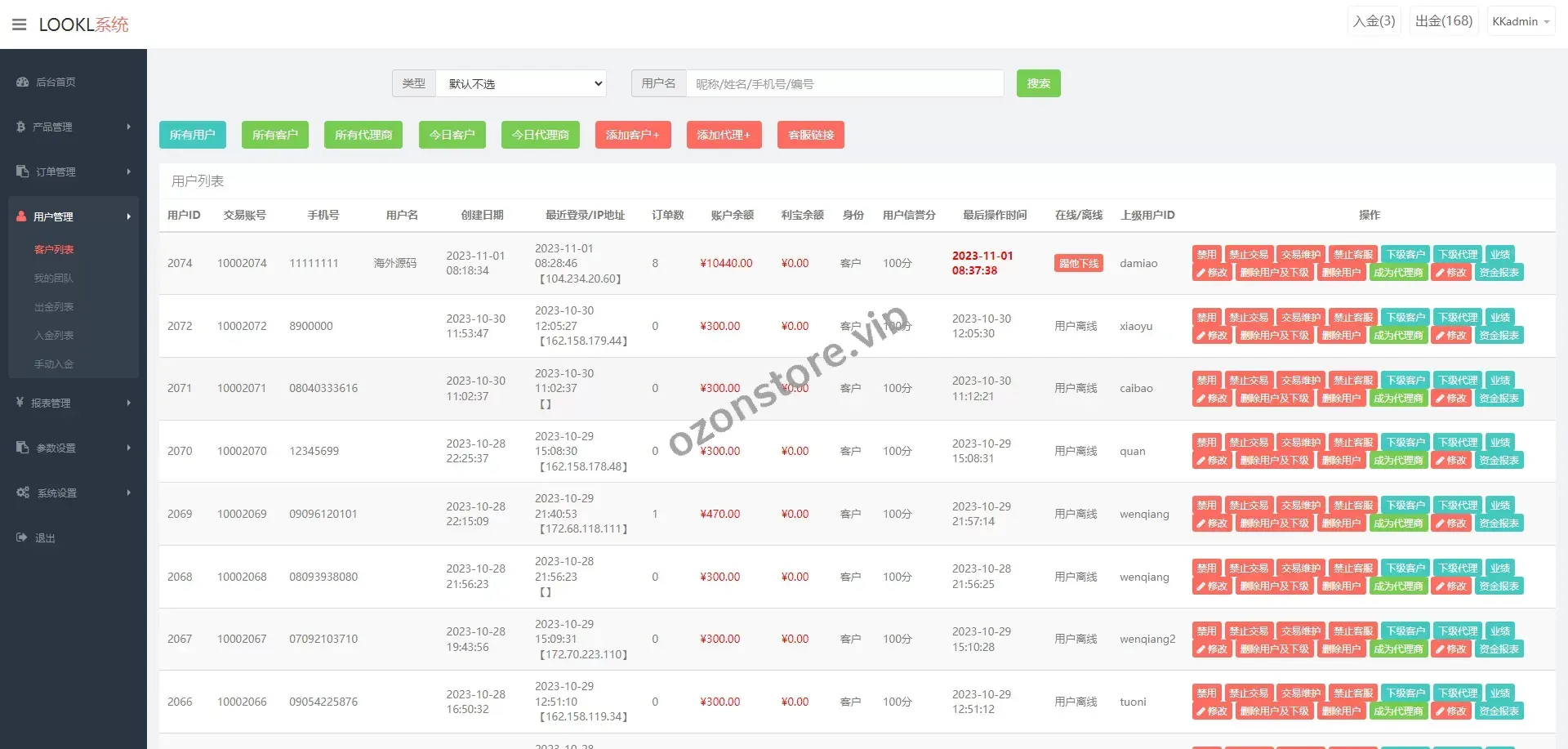Screen dimensions: 1568x749
Task: Expand the 参数设置 sidebar menu
Action: 73,448
